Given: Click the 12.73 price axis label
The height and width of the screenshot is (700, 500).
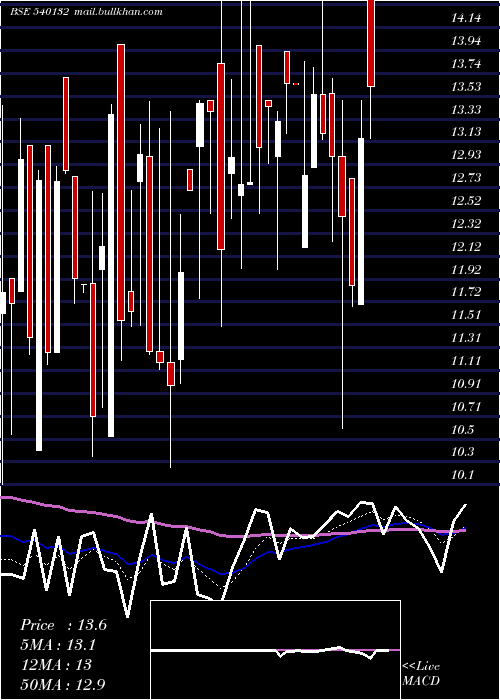Looking at the screenshot, I should 466,178.
